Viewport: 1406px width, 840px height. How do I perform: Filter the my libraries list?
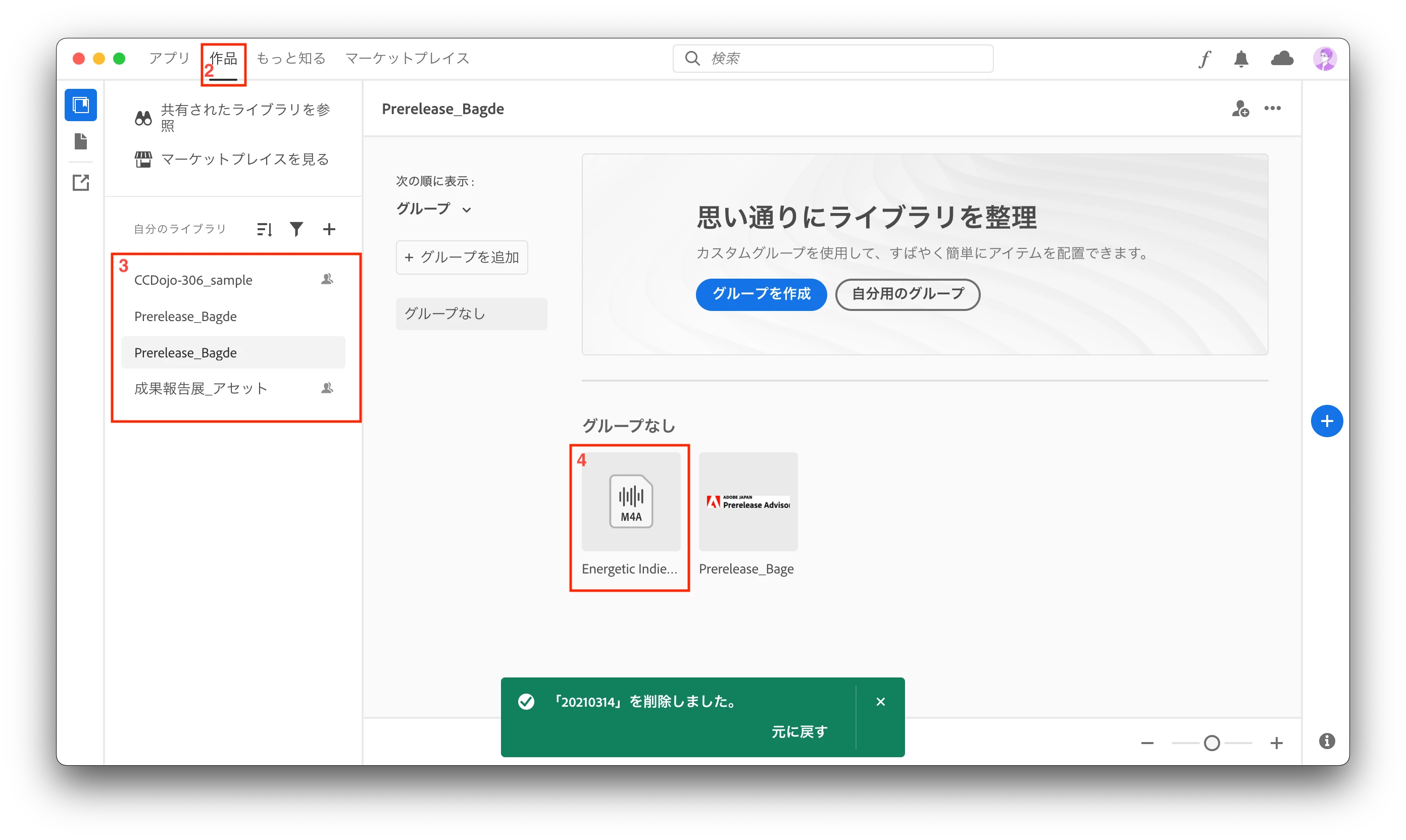[x=296, y=229]
